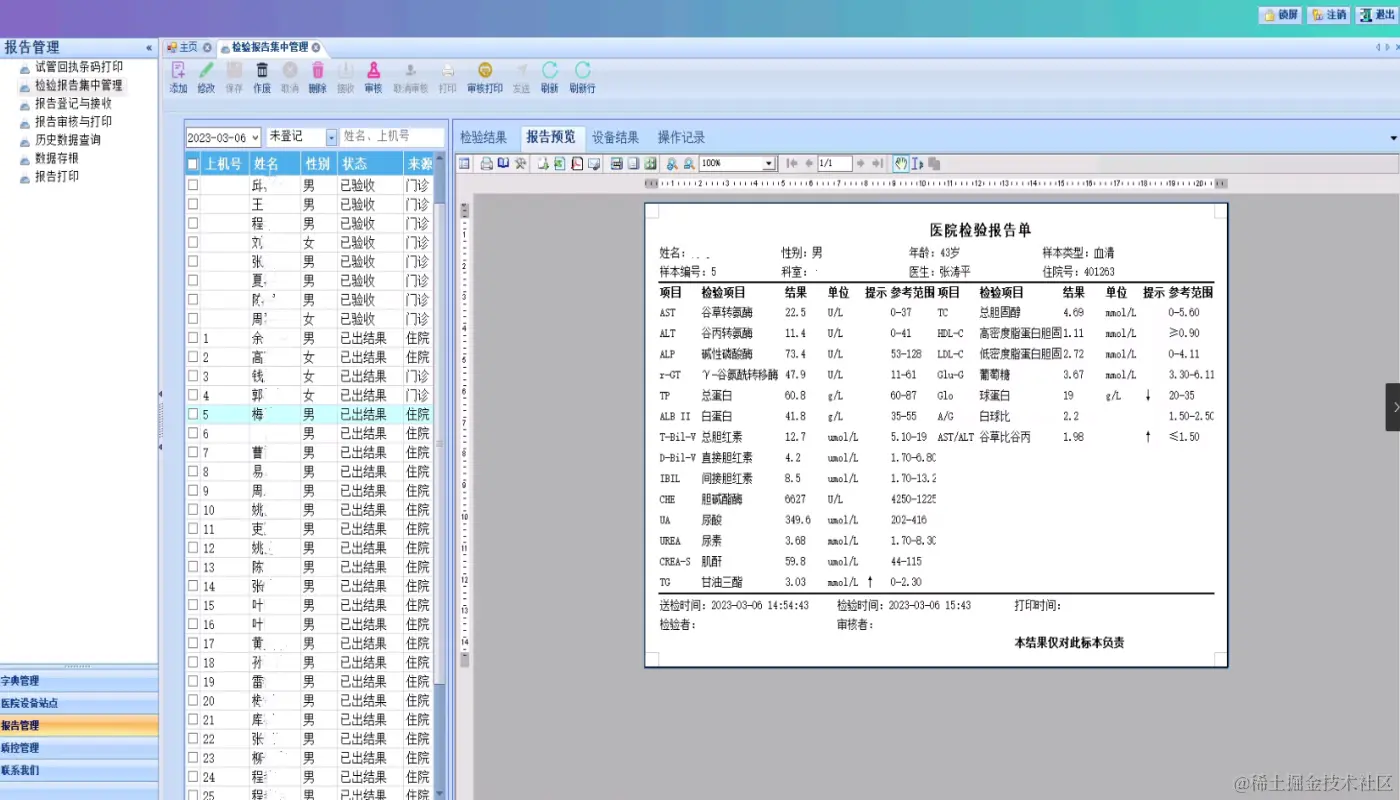1400x800 pixels.
Task: Export the report as PDF via red icon
Action: click(577, 164)
